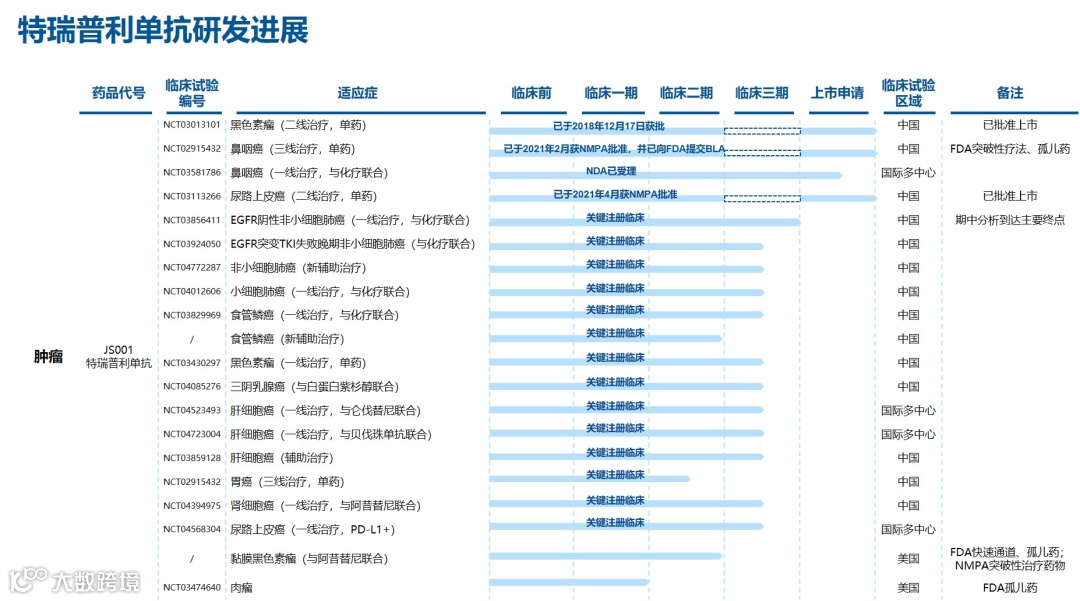Select note FDA突破性疗法、孤儿药
The height and width of the screenshot is (601, 1080).
point(1010,149)
